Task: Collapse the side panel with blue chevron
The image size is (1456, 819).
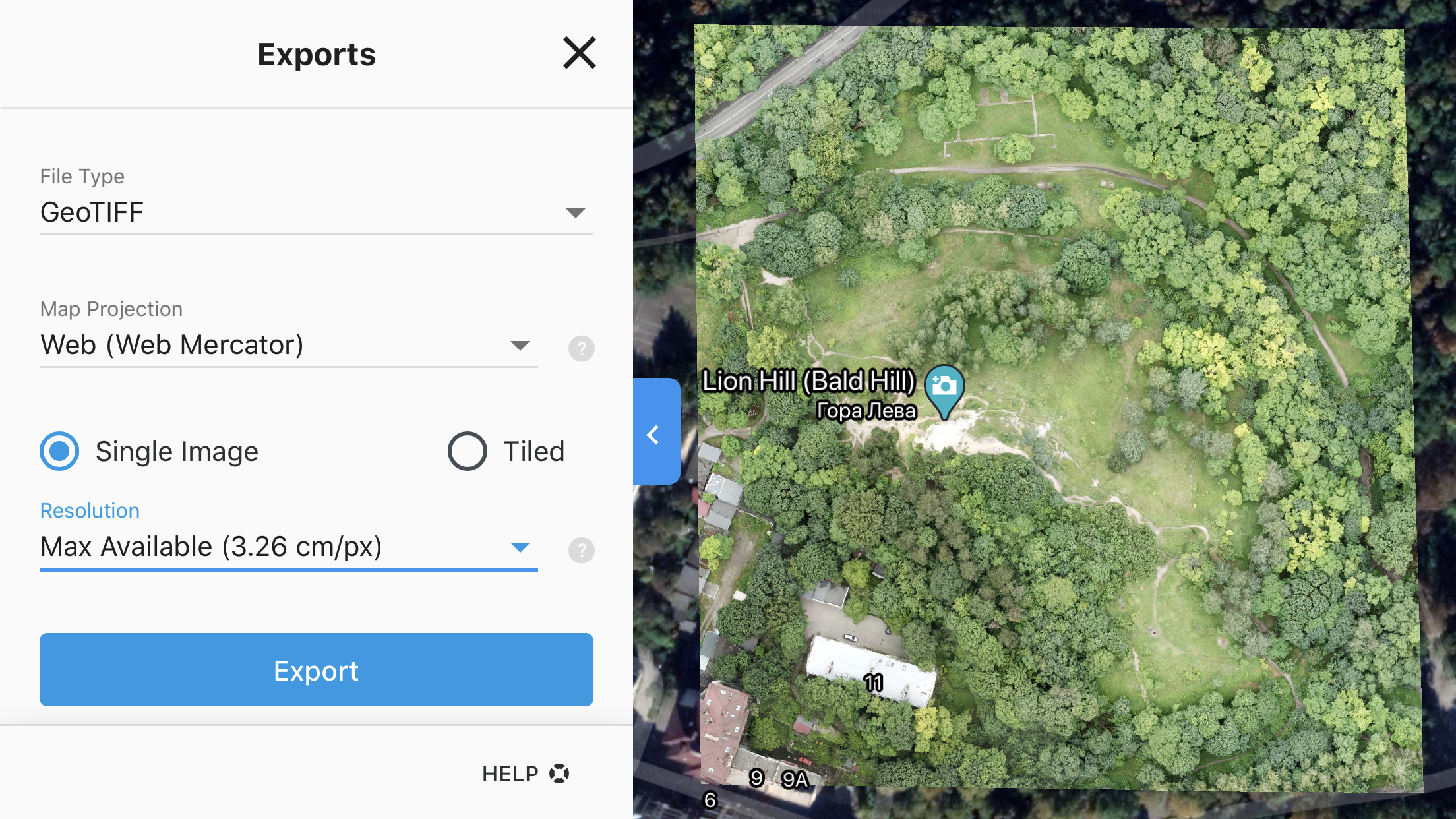Action: pyautogui.click(x=655, y=432)
